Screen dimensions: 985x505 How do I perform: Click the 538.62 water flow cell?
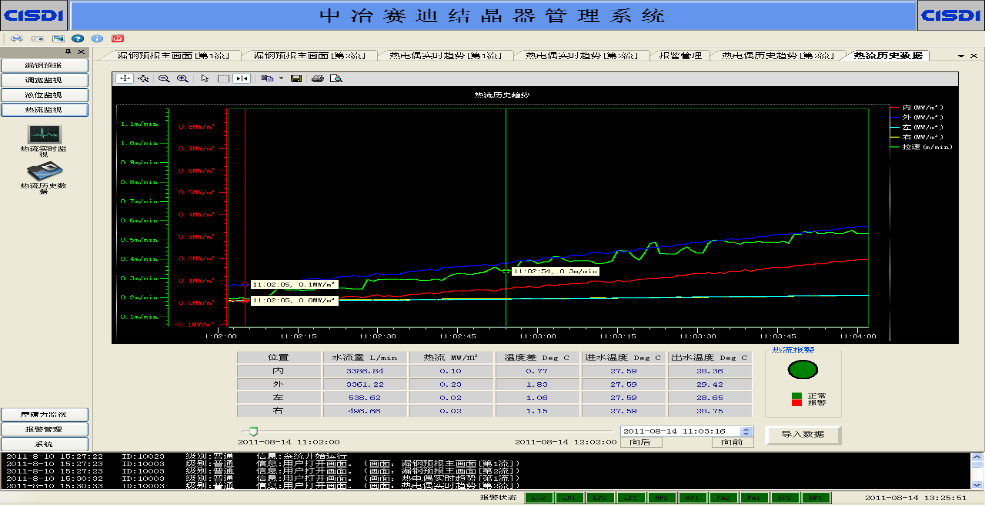[364, 398]
